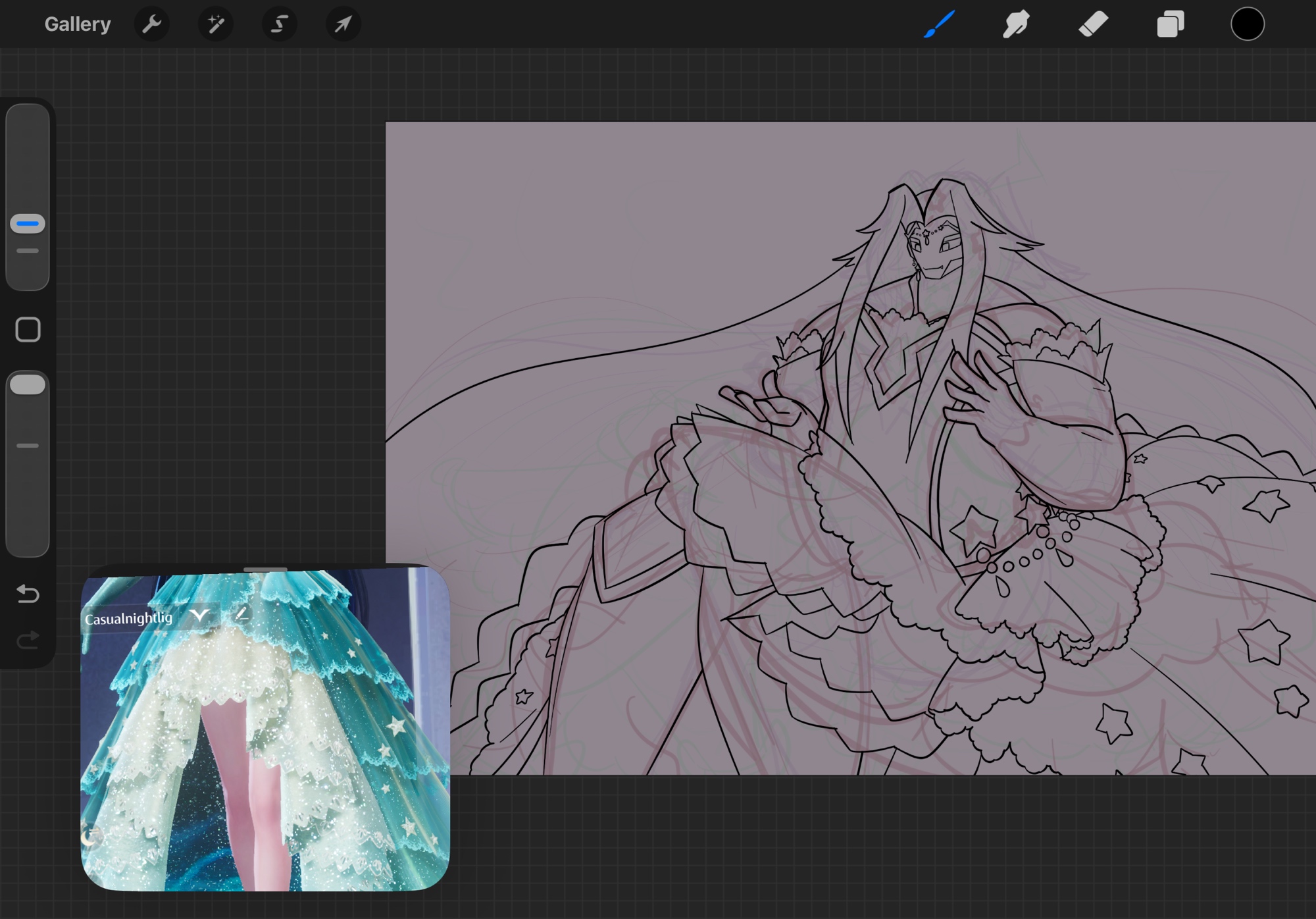The width and height of the screenshot is (1316, 919).
Task: Open the Layers panel
Action: click(1170, 24)
